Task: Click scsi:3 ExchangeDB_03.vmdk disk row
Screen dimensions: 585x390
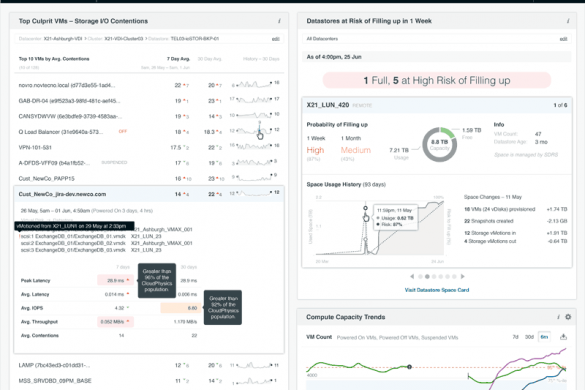Action: click(91, 250)
